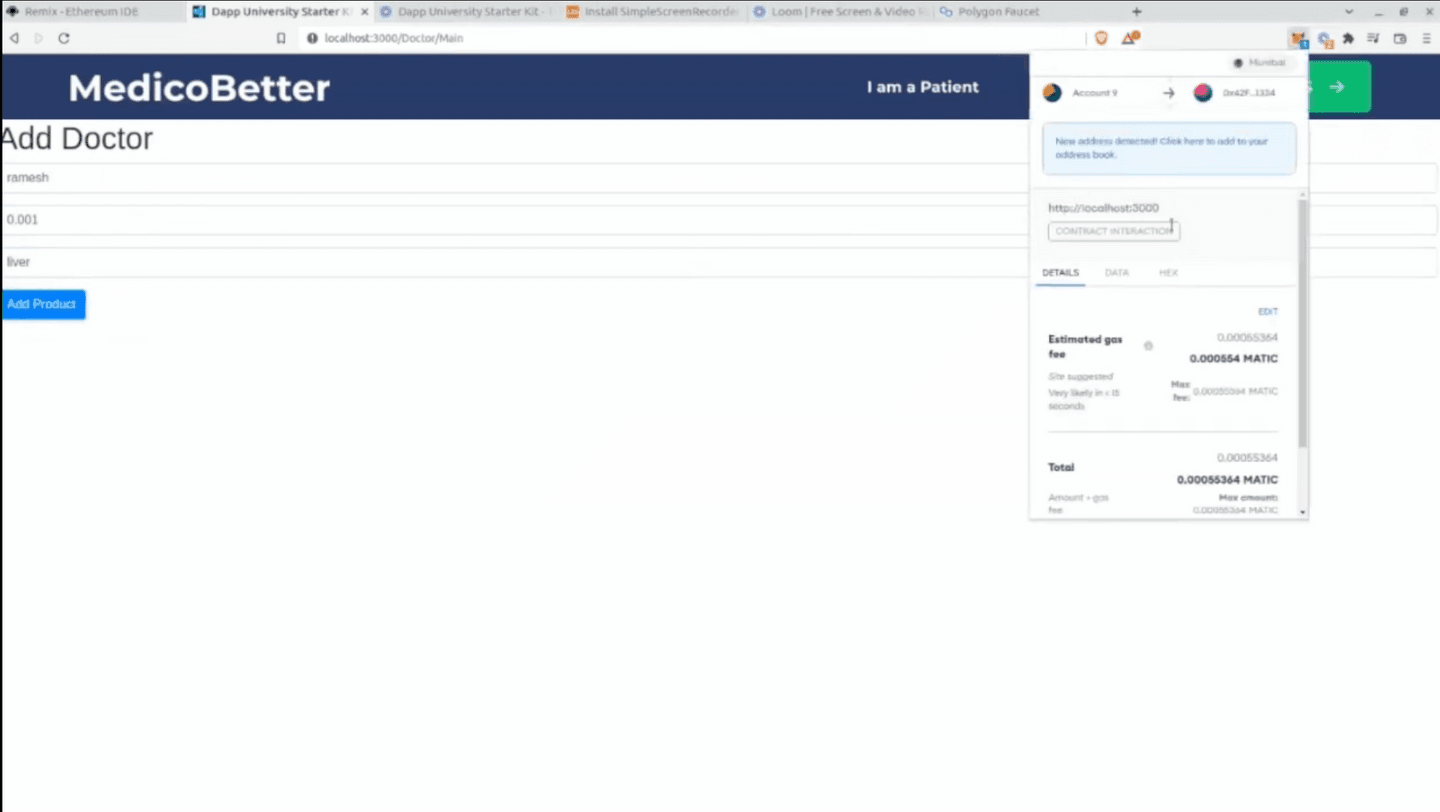
Task: Click the Estimated gas fee label
Action: click(1085, 347)
